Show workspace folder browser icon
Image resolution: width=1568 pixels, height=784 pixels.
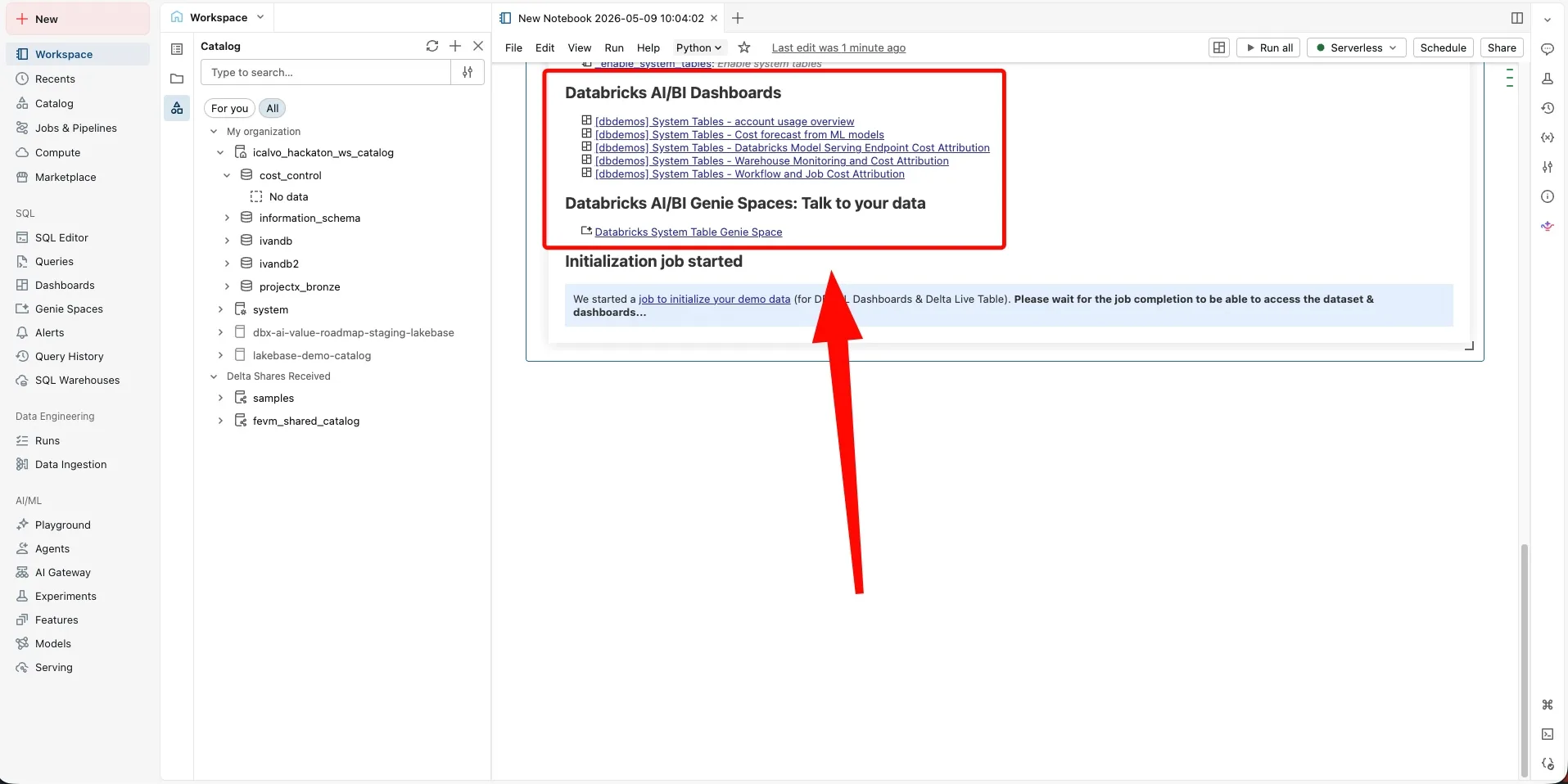pos(177,79)
